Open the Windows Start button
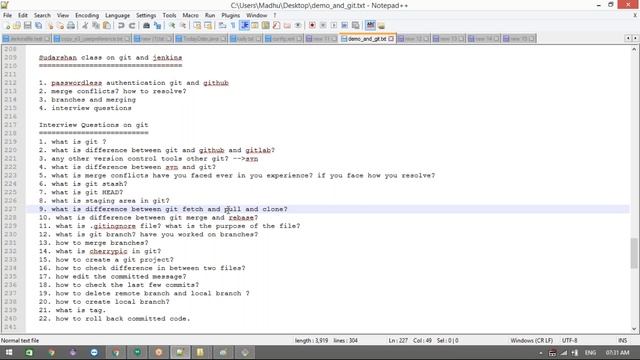 pyautogui.click(x=9, y=353)
